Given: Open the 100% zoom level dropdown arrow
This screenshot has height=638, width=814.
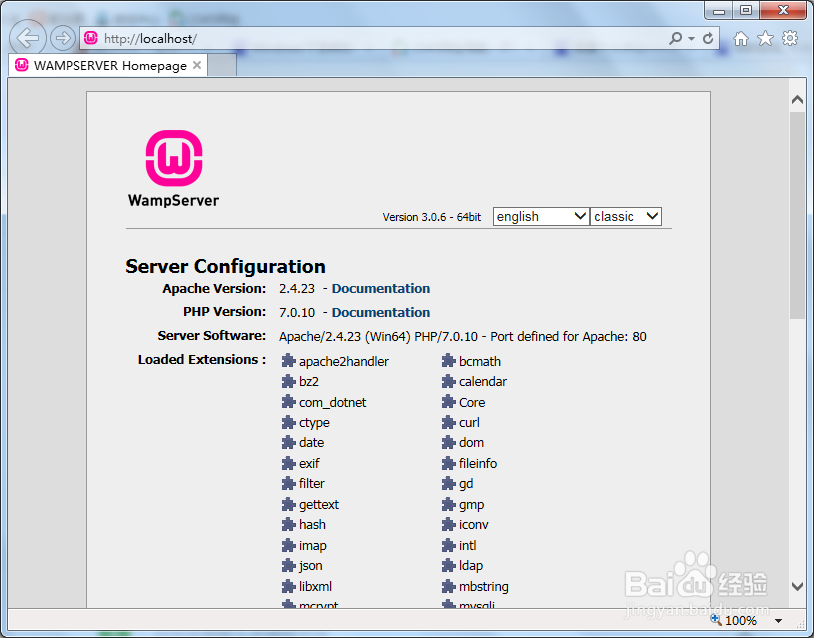Looking at the screenshot, I should click(x=778, y=621).
